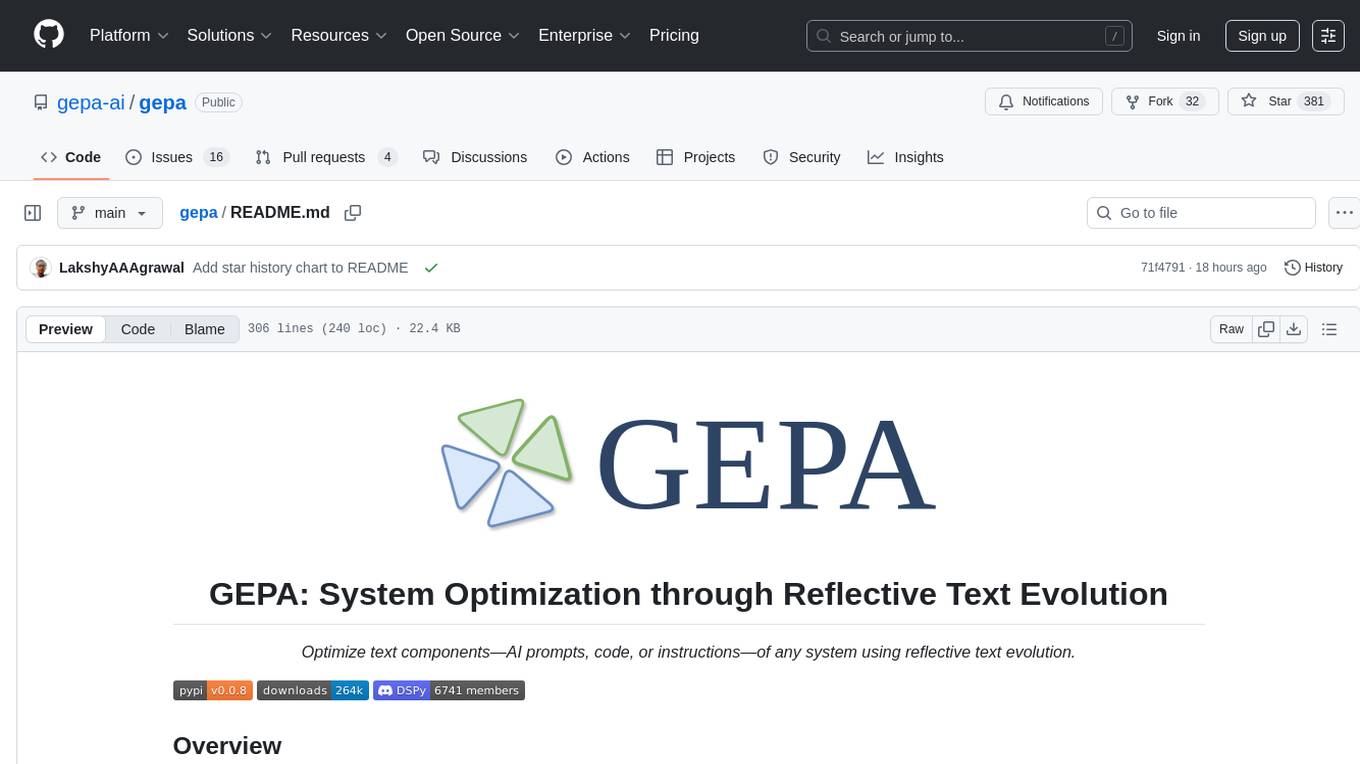Copy the README.md file path
This screenshot has height=764, width=1360.
352,213
